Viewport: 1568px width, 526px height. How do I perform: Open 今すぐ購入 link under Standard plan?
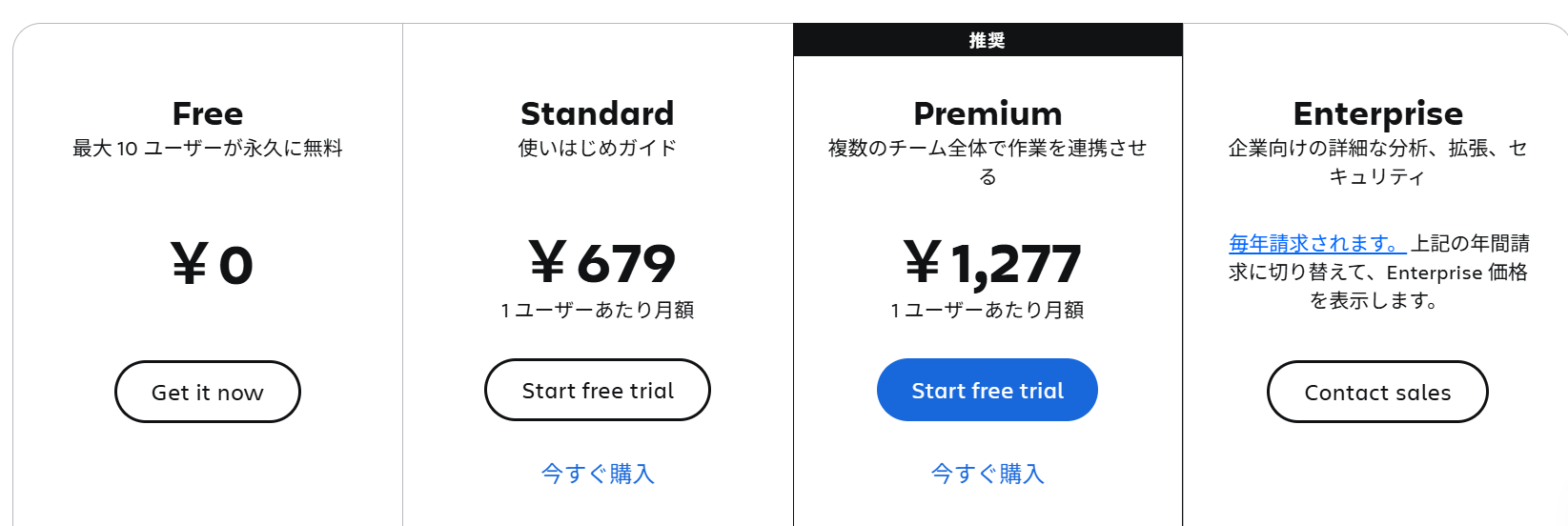(x=598, y=474)
